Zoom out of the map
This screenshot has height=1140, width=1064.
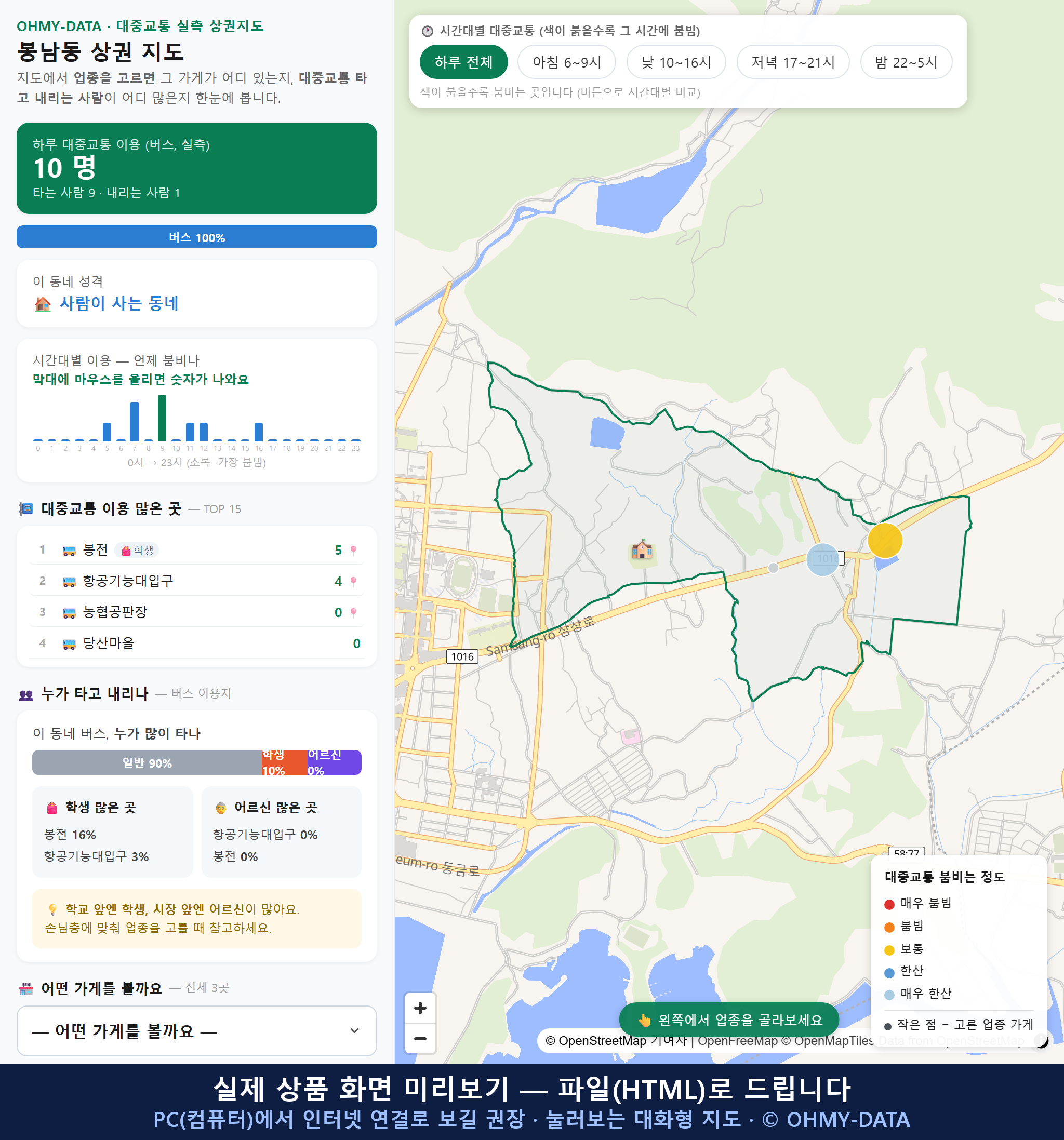click(x=420, y=1039)
